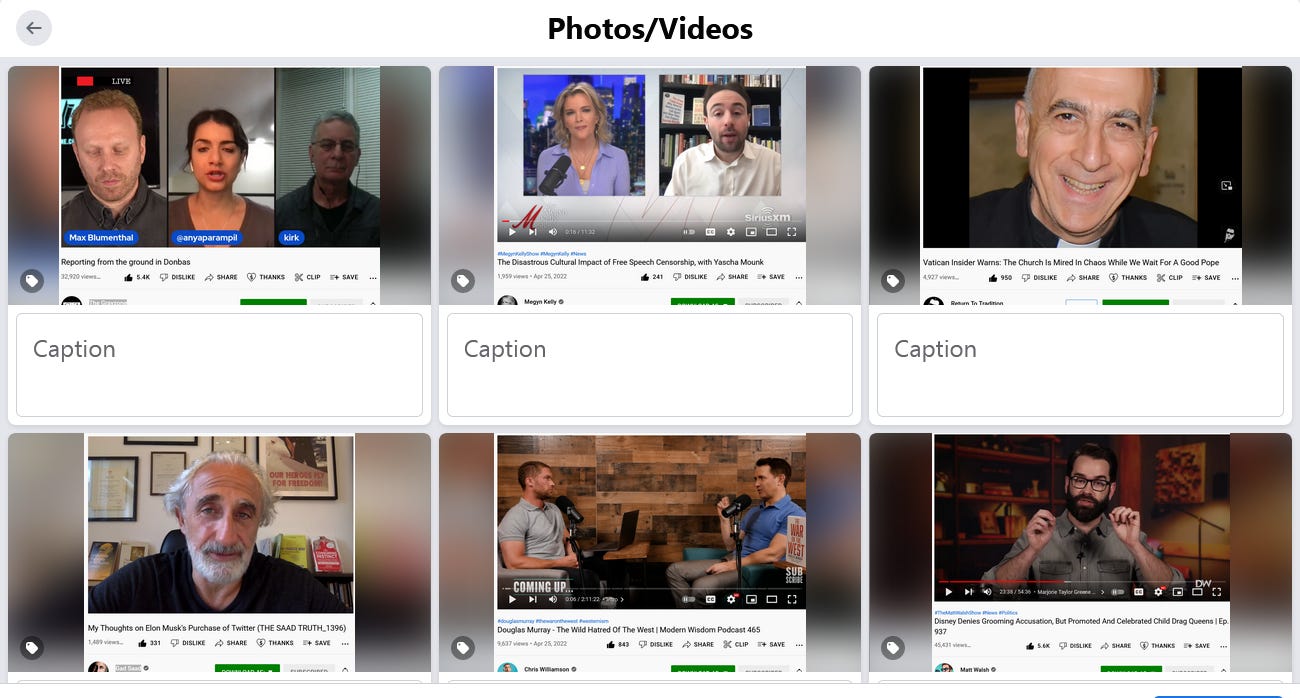Image resolution: width=1300 pixels, height=698 pixels.
Task: Open the Modern Wisdom Podcast 465 thumbnail
Action: point(650,552)
